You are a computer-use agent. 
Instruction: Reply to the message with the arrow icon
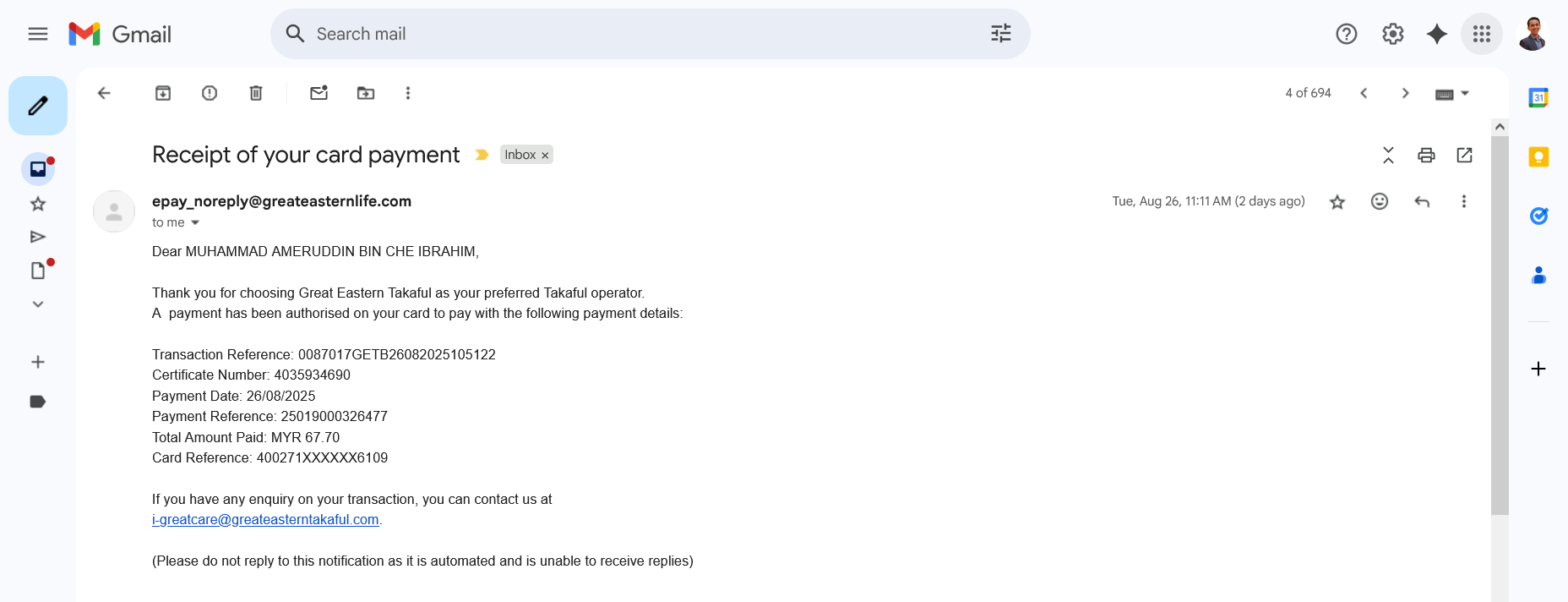(x=1422, y=201)
